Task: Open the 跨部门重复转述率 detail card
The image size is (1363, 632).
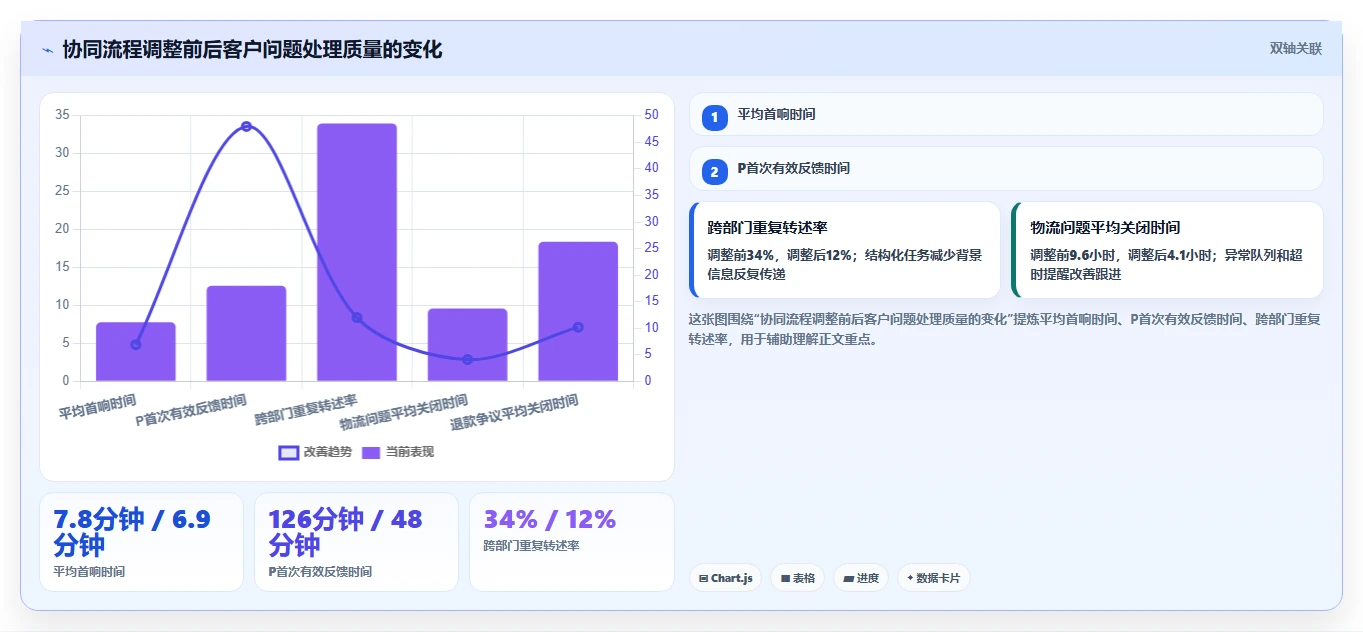Action: click(845, 250)
